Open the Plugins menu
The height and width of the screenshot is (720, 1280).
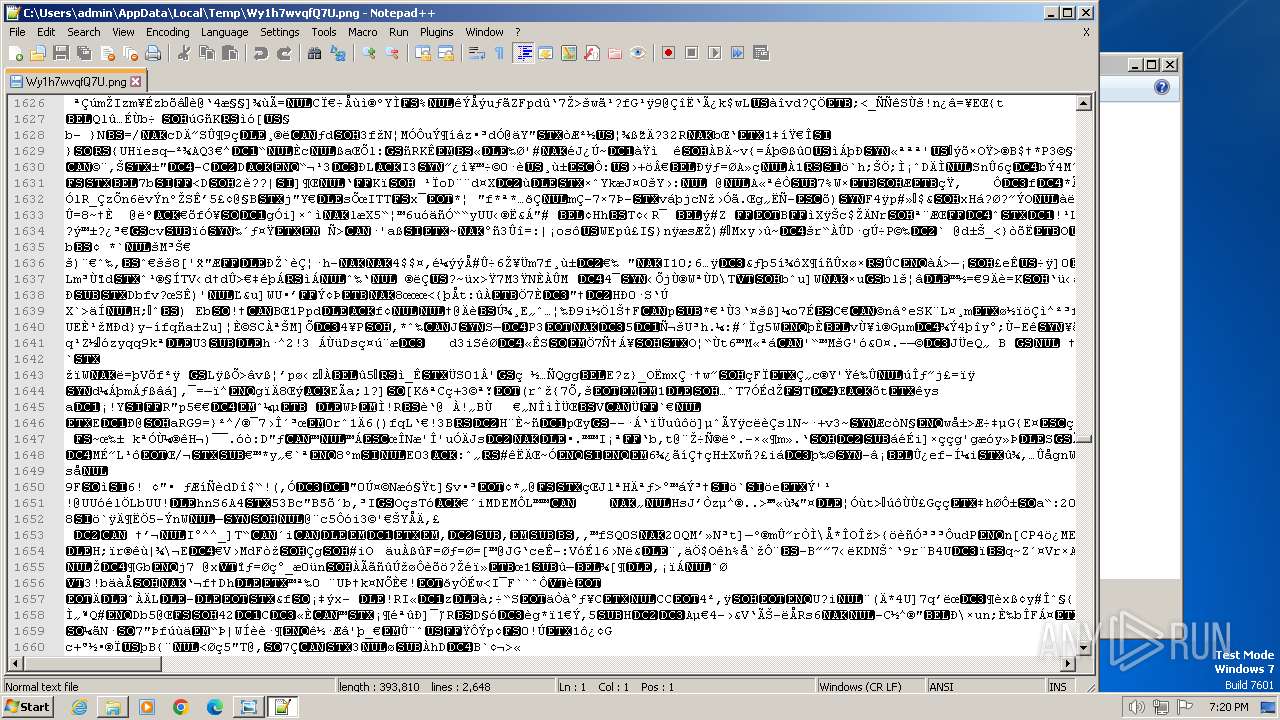(x=436, y=32)
